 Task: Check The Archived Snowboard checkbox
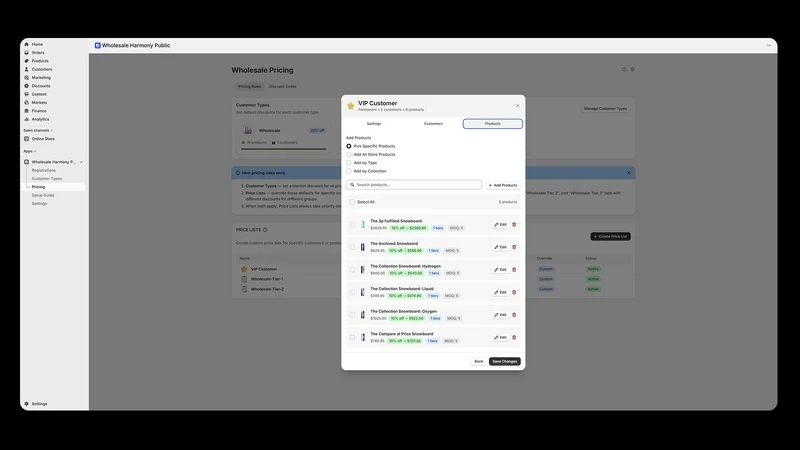pos(353,247)
